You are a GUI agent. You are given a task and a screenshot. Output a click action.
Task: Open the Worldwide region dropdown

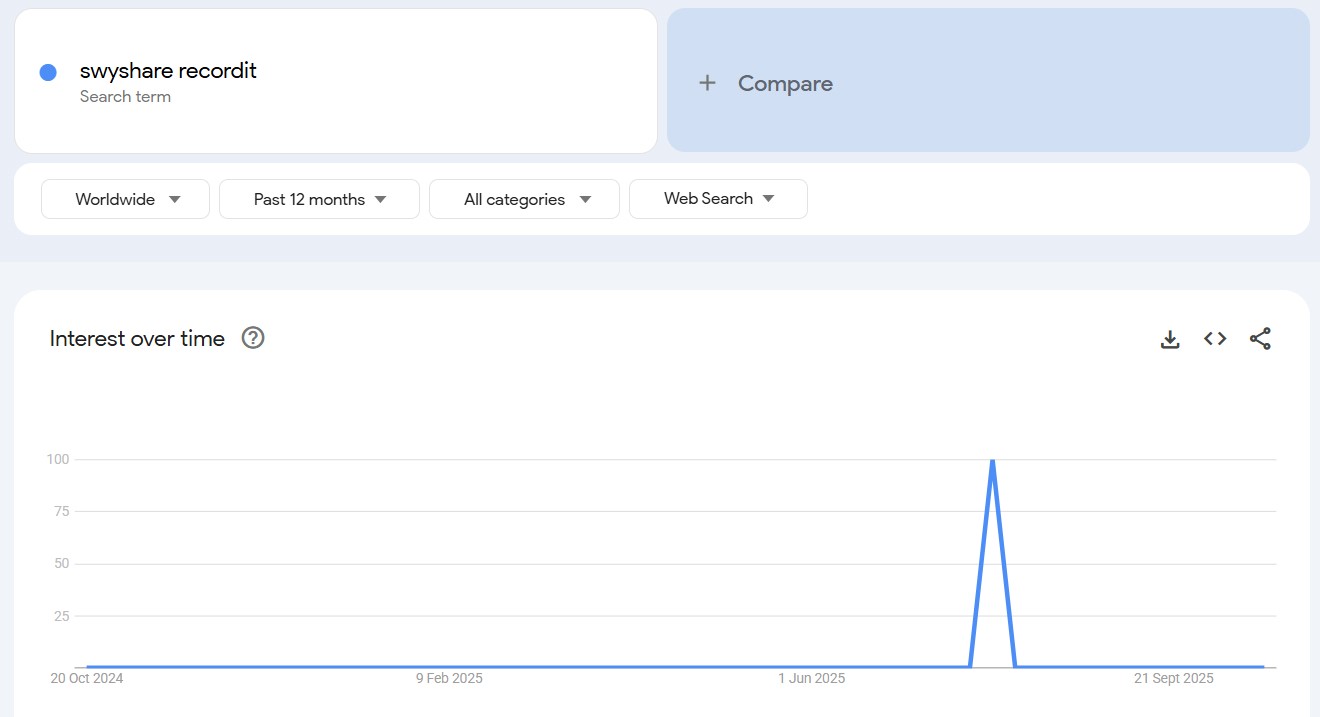click(125, 199)
